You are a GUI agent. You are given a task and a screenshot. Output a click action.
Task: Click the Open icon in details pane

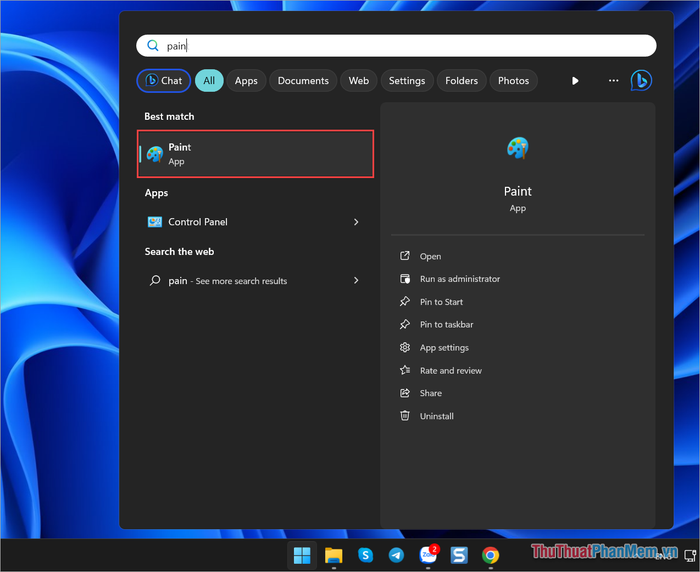[x=404, y=256]
